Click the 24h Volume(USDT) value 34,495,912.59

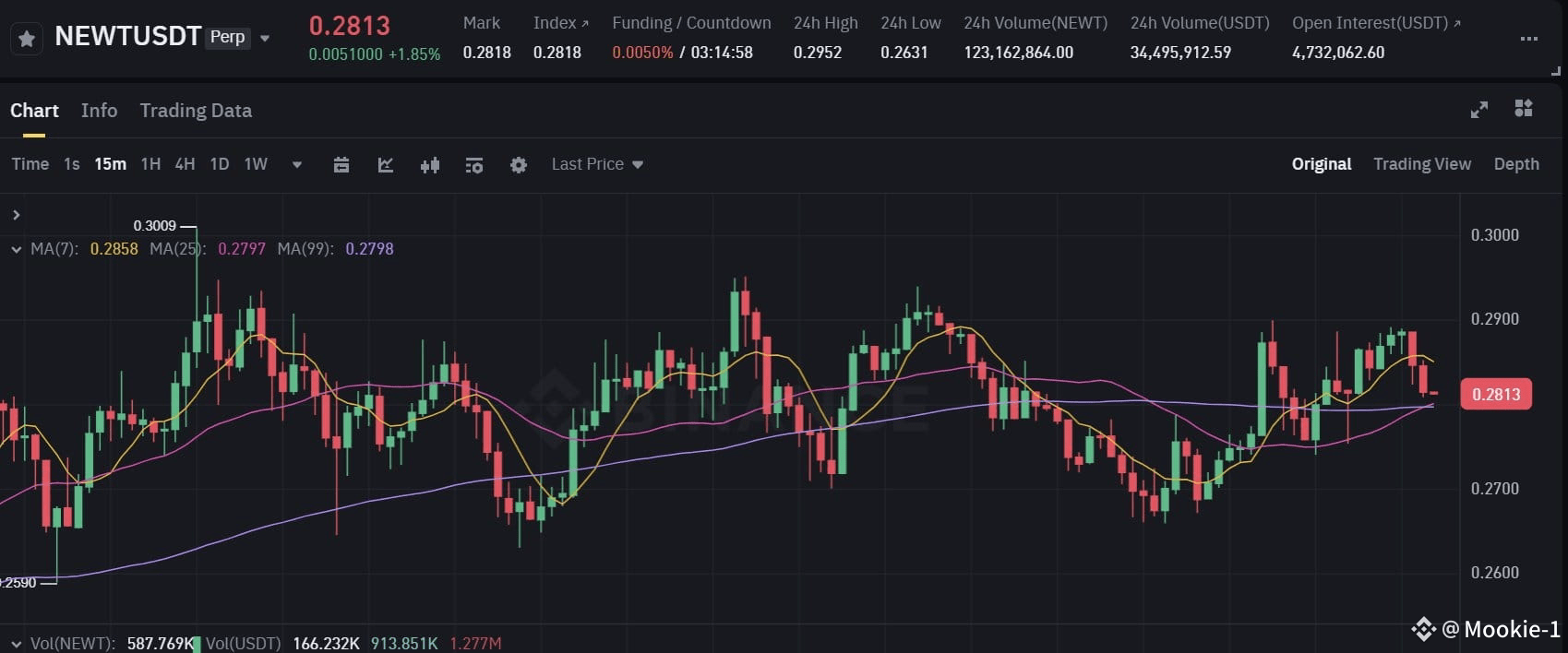1180,53
